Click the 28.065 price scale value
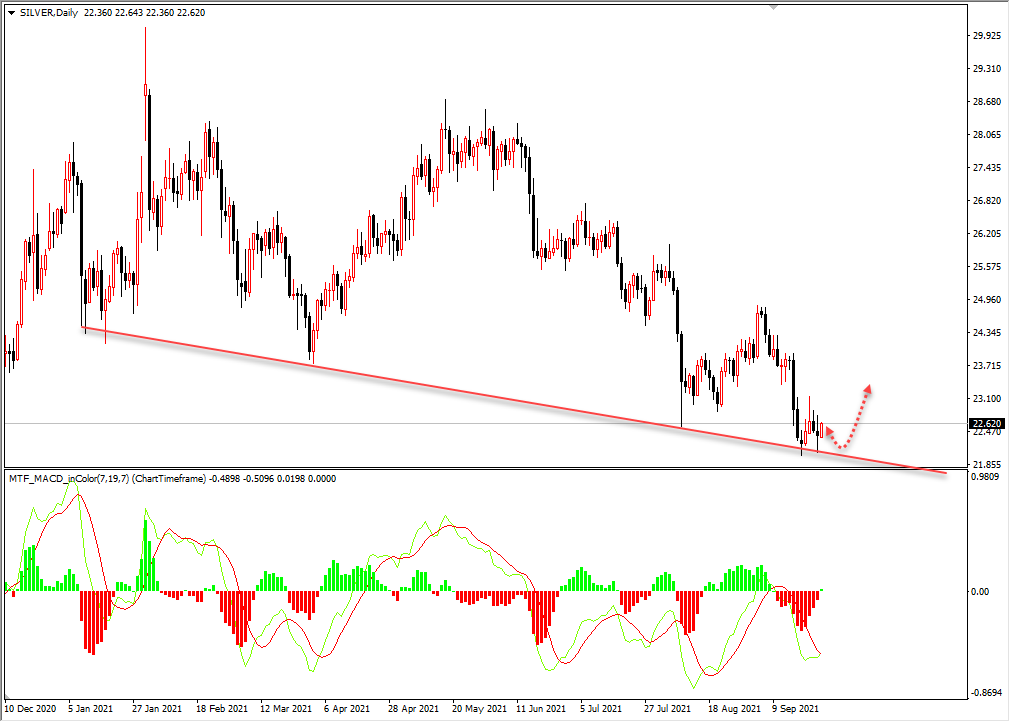The height and width of the screenshot is (722, 1010). click(987, 135)
